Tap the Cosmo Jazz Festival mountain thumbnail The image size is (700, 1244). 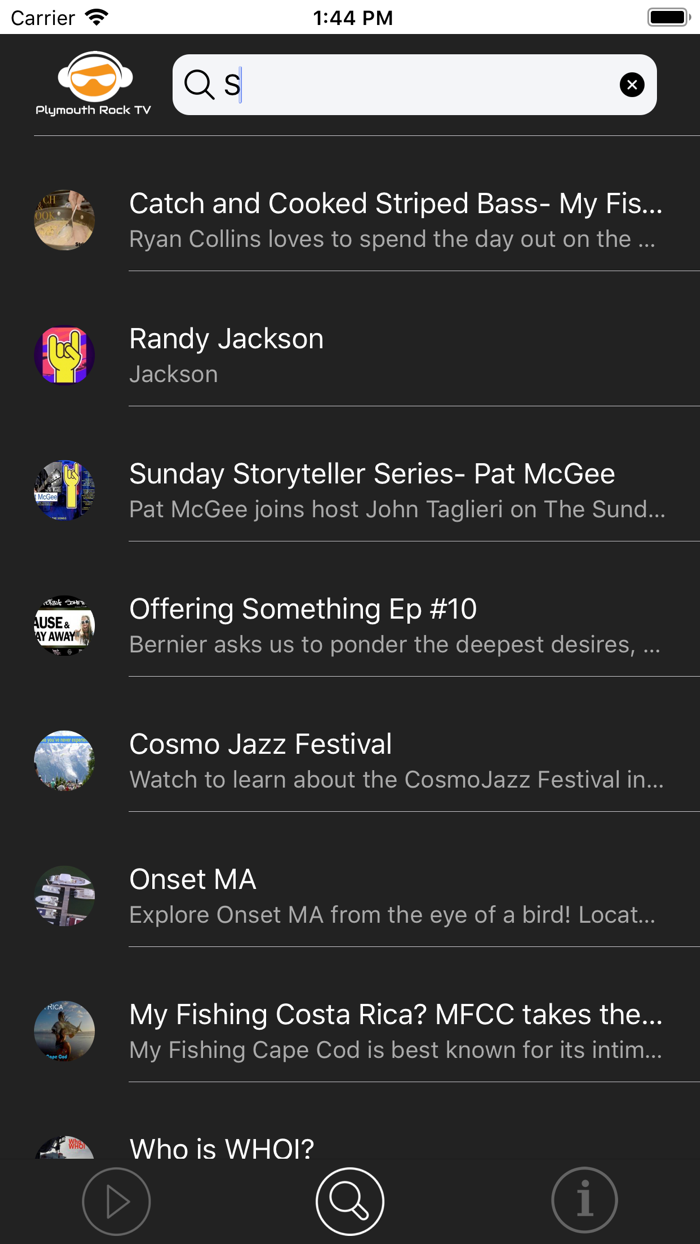point(64,761)
